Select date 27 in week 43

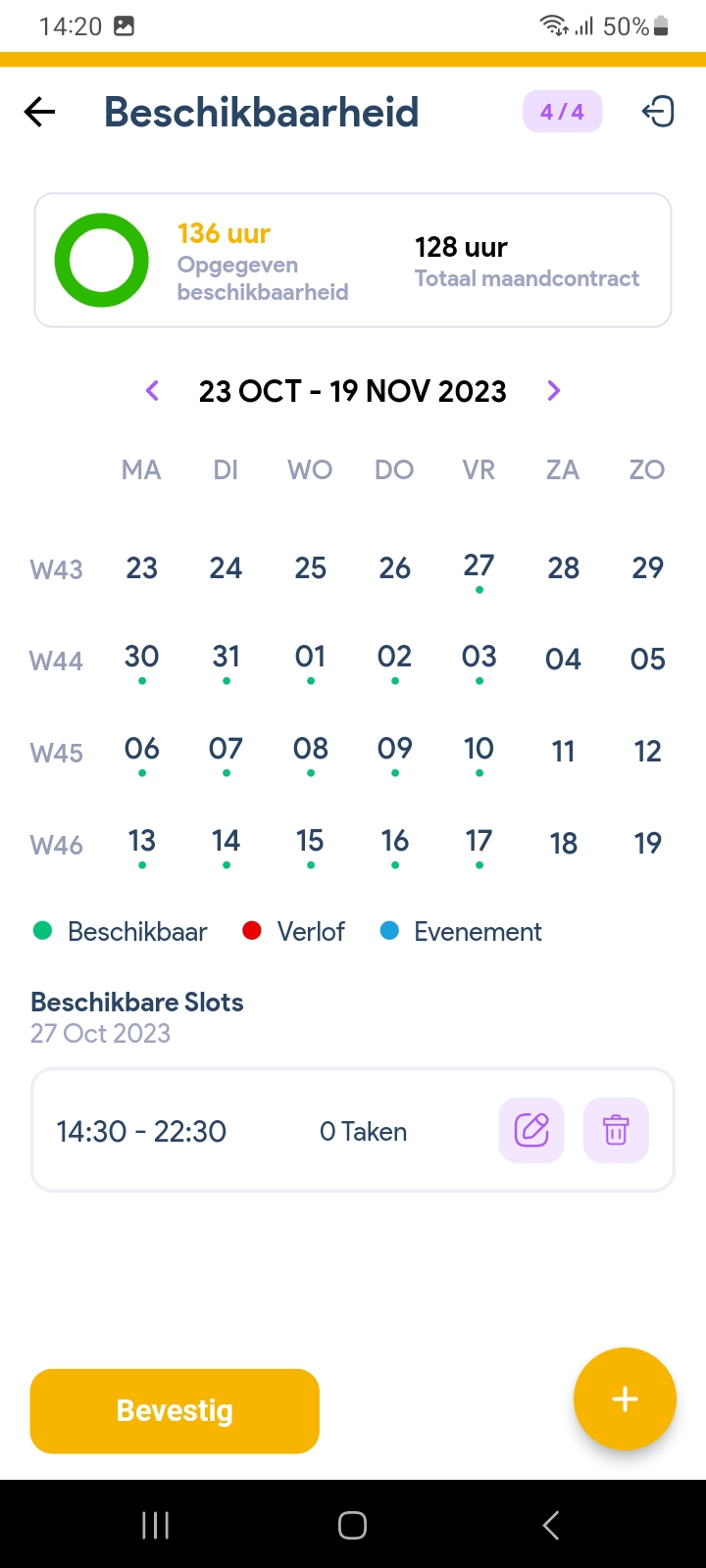pos(479,566)
